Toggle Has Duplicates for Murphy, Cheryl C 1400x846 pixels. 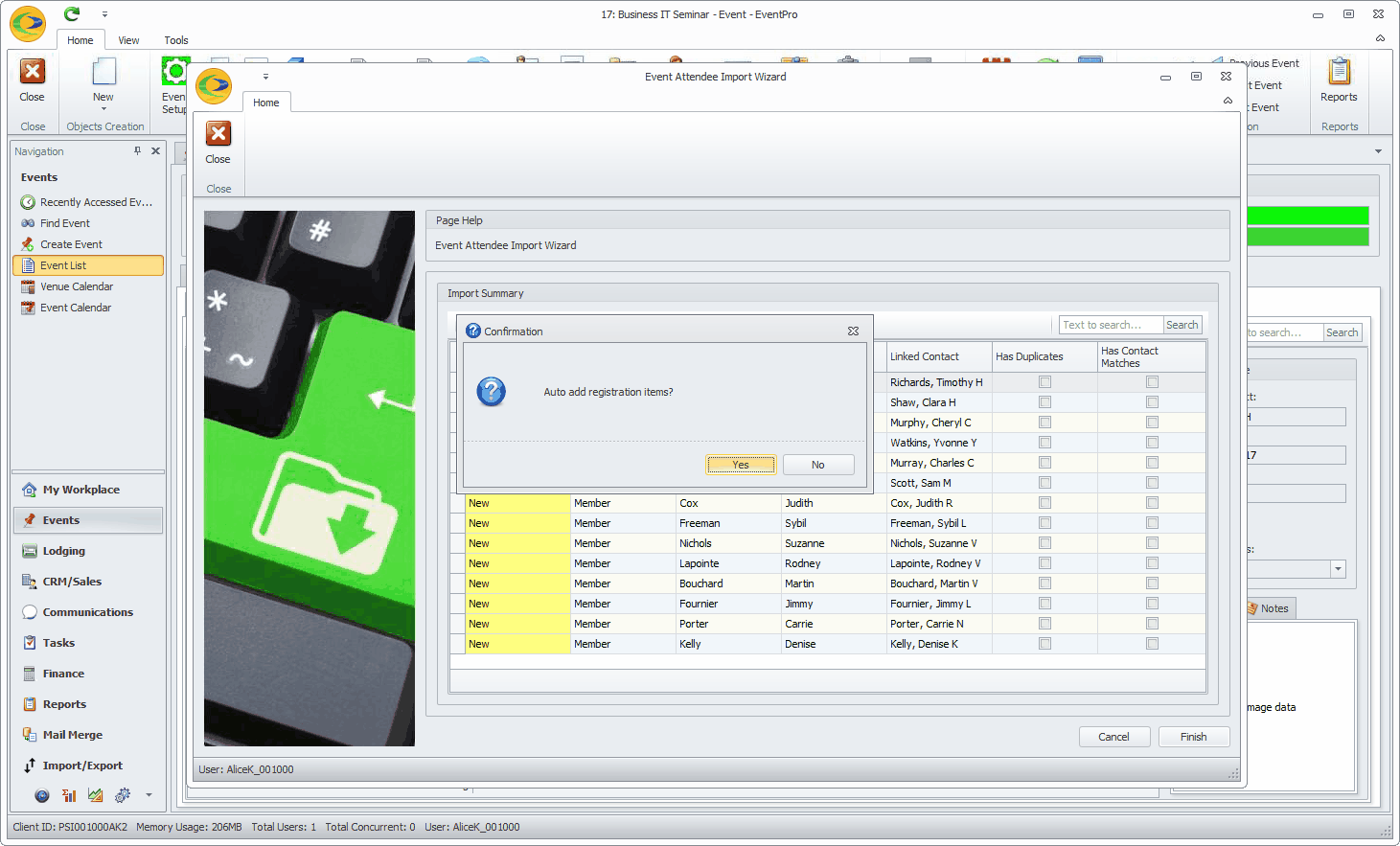point(1045,423)
